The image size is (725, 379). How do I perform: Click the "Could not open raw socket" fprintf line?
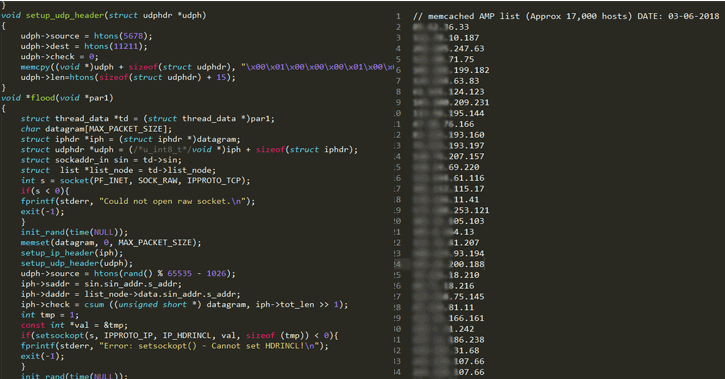point(138,201)
